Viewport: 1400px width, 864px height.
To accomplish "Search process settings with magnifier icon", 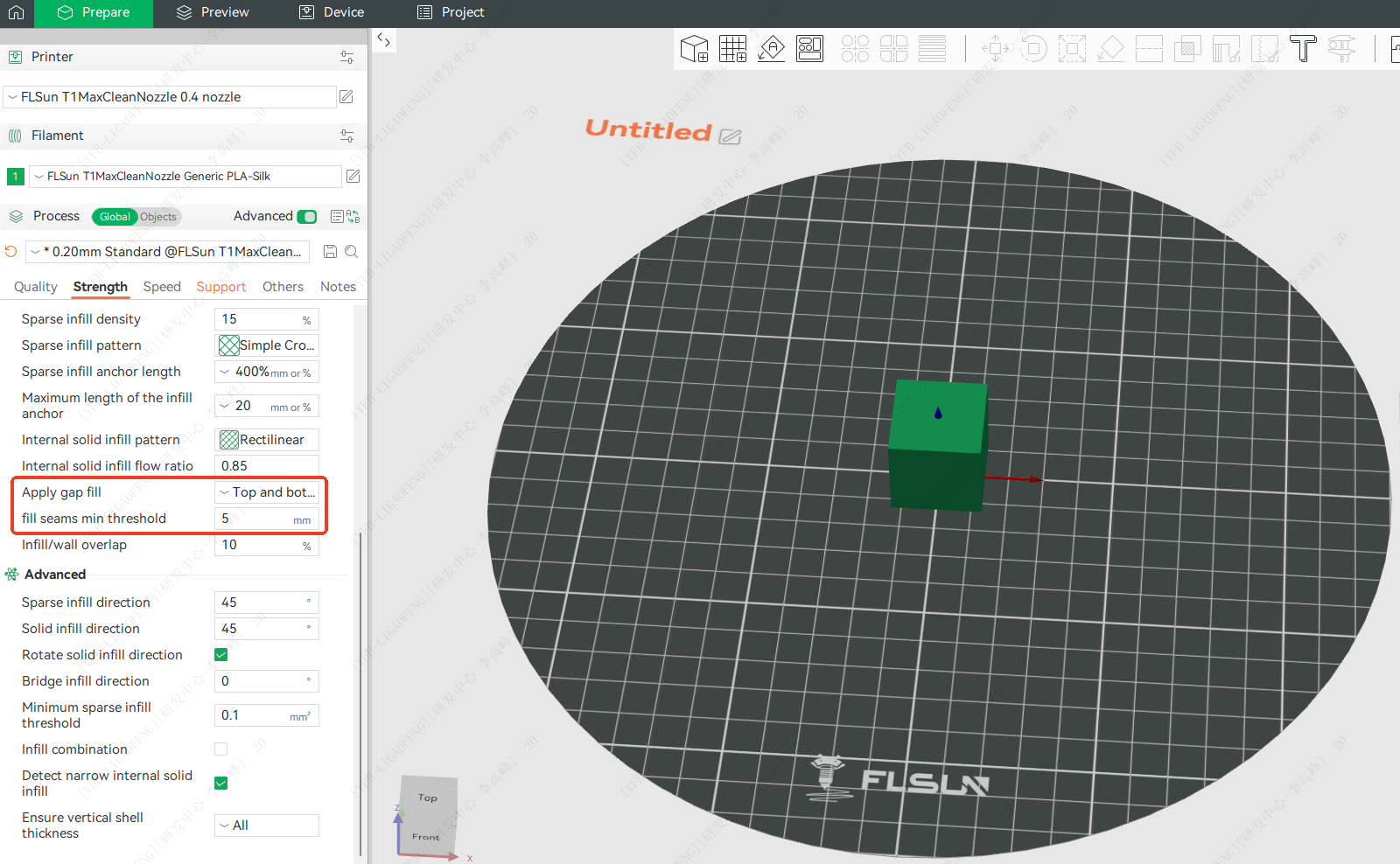I will pyautogui.click(x=351, y=252).
